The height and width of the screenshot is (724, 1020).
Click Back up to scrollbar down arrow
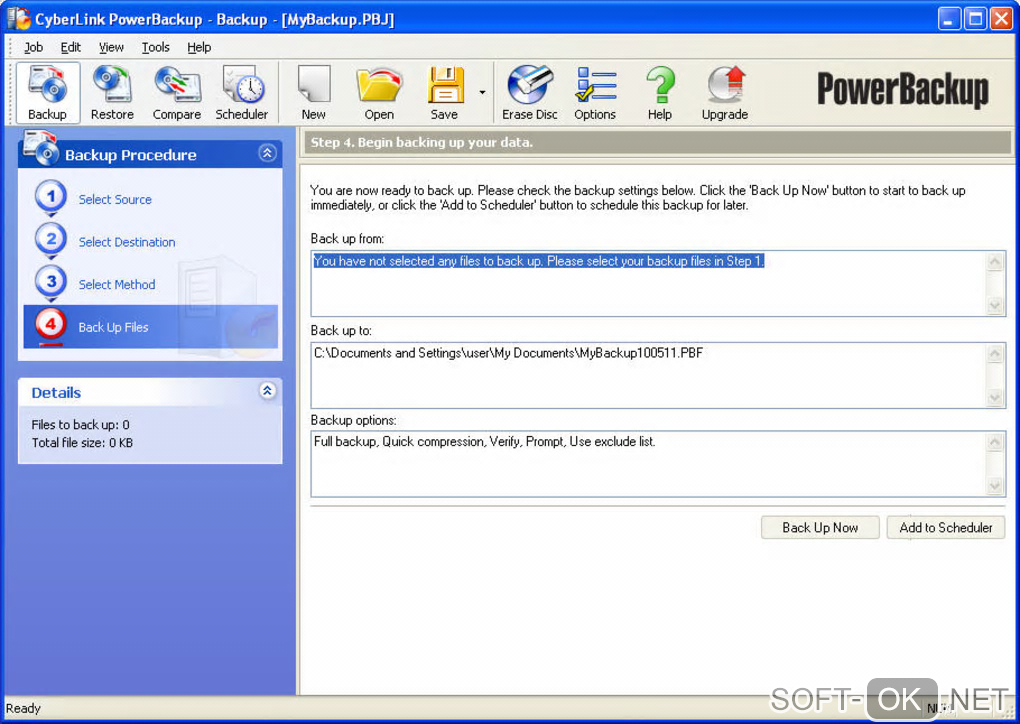pos(995,397)
